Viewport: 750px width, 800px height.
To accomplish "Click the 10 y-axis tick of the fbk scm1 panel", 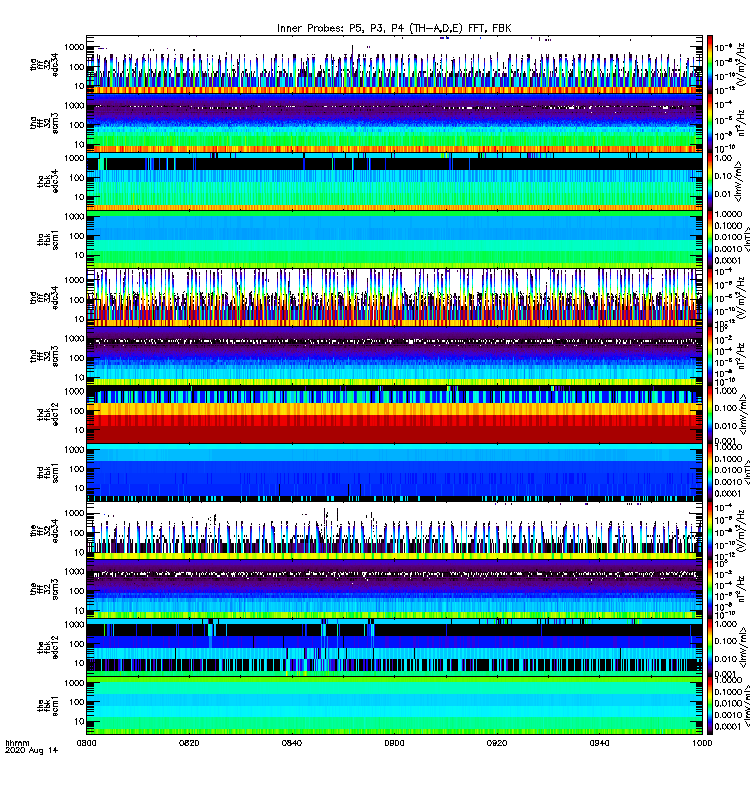I will tap(79, 721).
